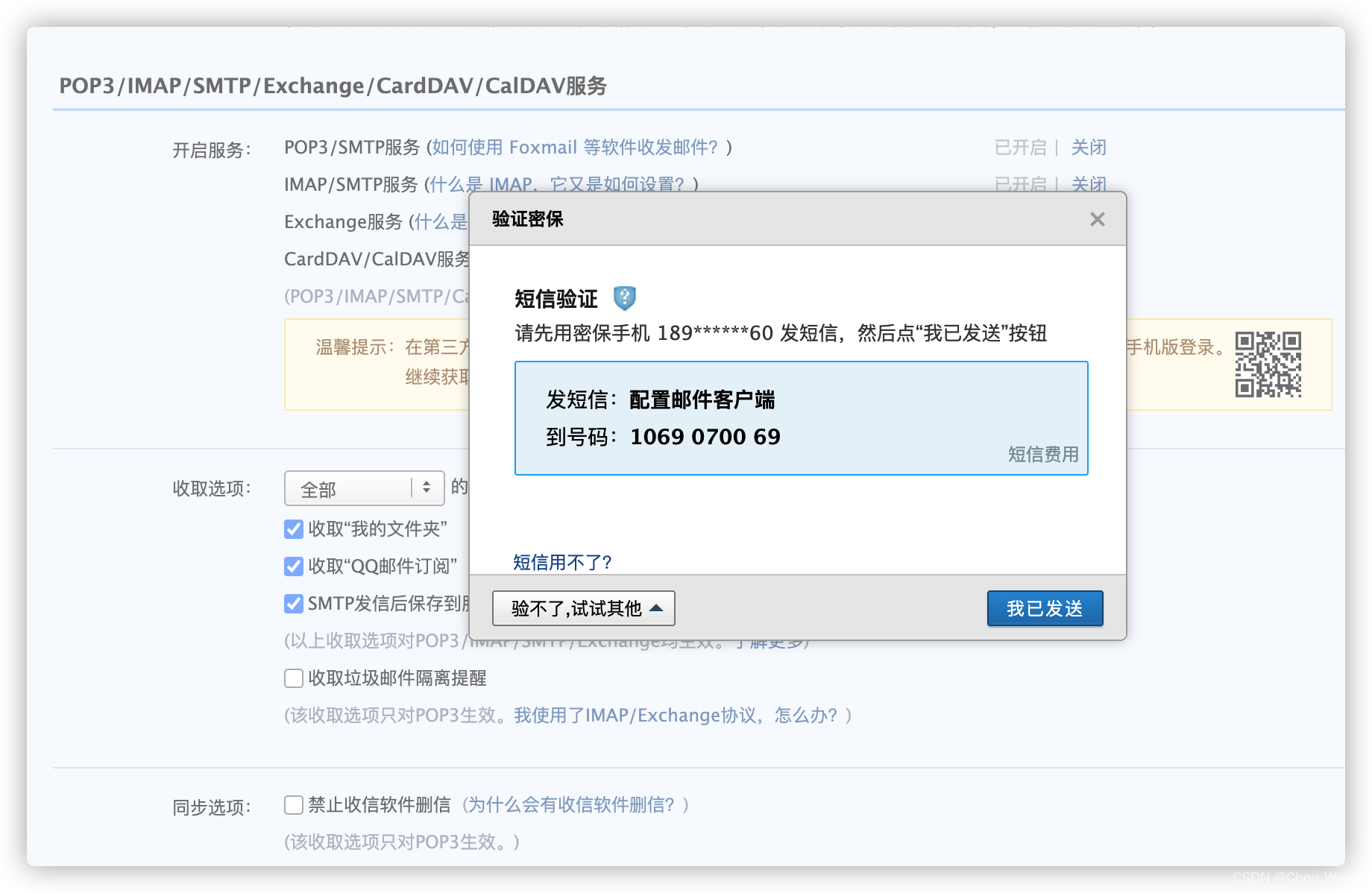Open the Foxmail usage help link

pyautogui.click(x=574, y=148)
